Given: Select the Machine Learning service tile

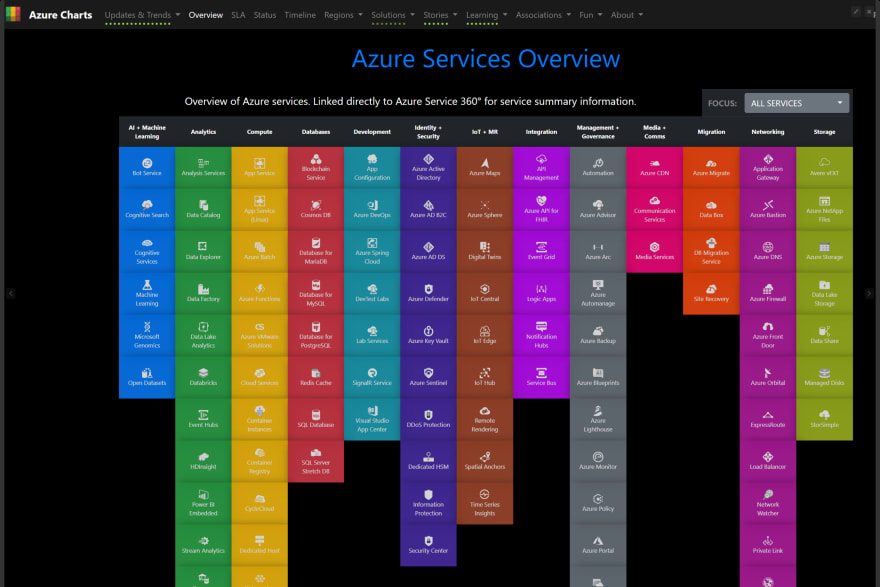Looking at the screenshot, I should click(147, 294).
